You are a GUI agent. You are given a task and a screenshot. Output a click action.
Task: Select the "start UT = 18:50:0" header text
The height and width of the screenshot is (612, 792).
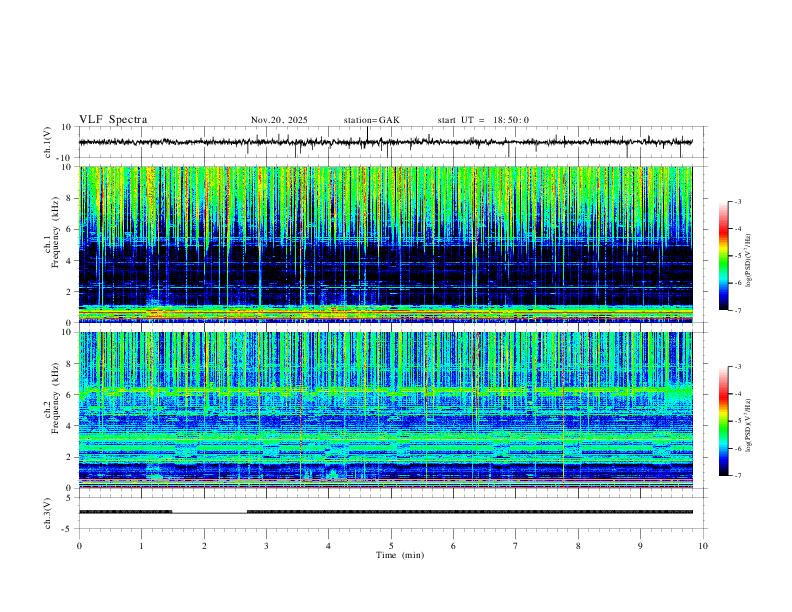[x=483, y=120]
